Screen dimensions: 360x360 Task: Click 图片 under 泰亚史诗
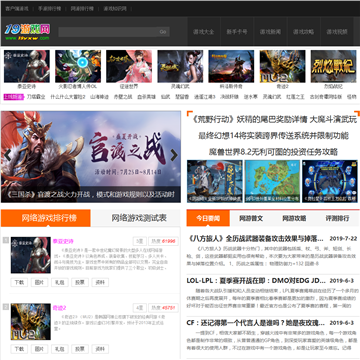39,282
